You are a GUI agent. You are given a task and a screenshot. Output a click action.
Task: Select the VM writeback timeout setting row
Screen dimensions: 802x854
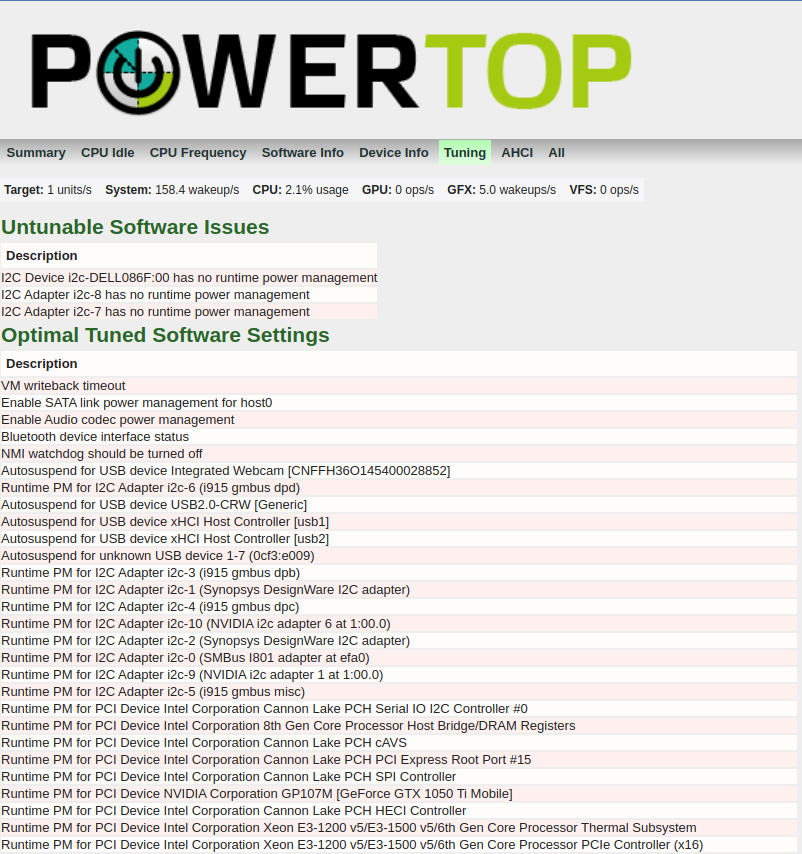pos(62,385)
